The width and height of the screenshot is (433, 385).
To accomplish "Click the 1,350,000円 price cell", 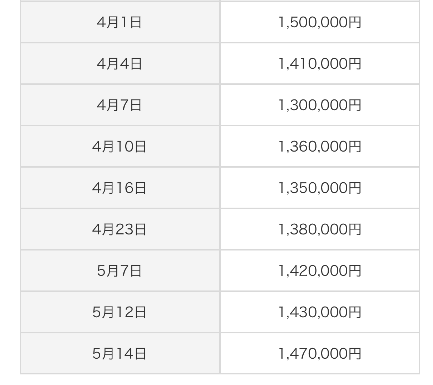I will click(320, 188).
